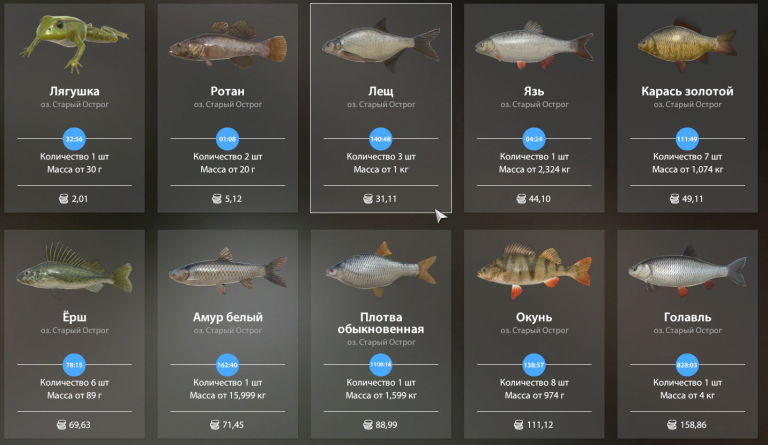Viewport: 768px width, 445px height.
Task: Open the highlighted Лещ order card
Action: point(381,108)
